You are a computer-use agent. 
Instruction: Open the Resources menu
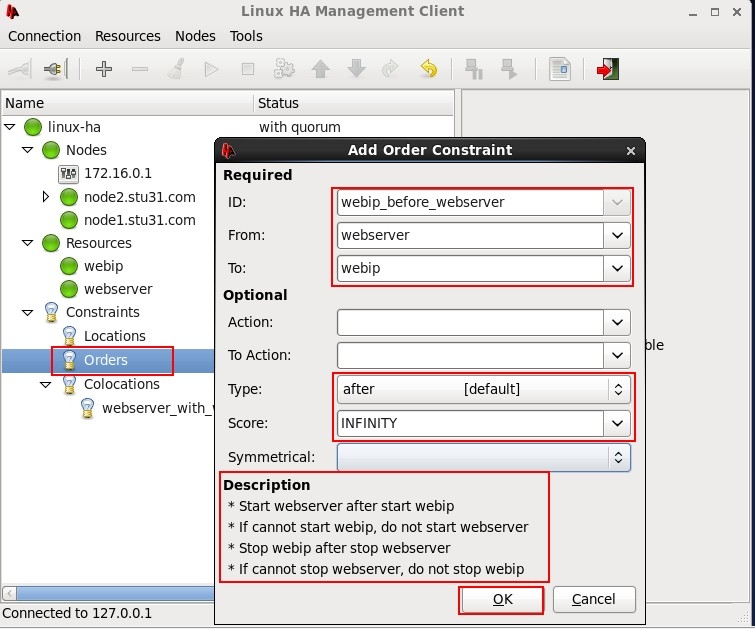(128, 36)
